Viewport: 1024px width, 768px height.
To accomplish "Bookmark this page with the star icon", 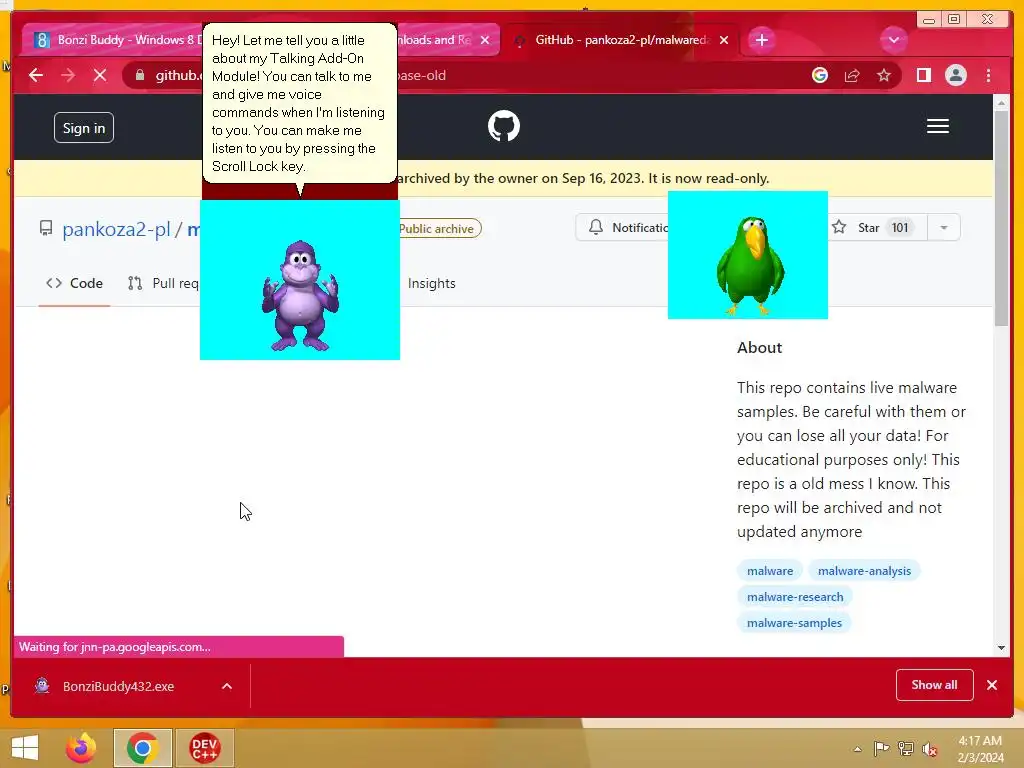I will pyautogui.click(x=884, y=76).
